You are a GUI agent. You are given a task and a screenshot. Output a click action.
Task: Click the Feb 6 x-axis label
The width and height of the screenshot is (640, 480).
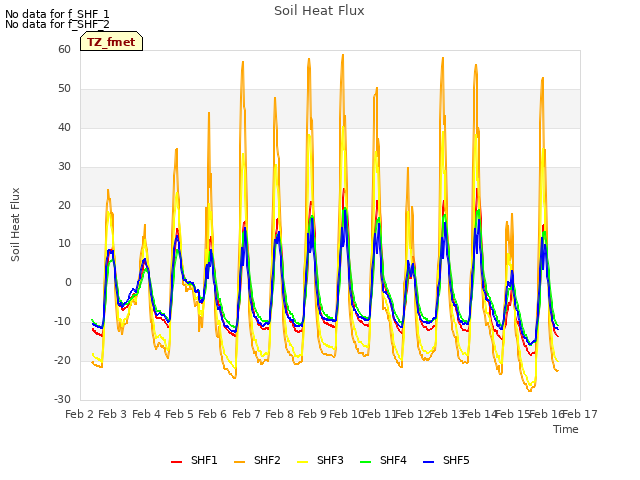213,414
